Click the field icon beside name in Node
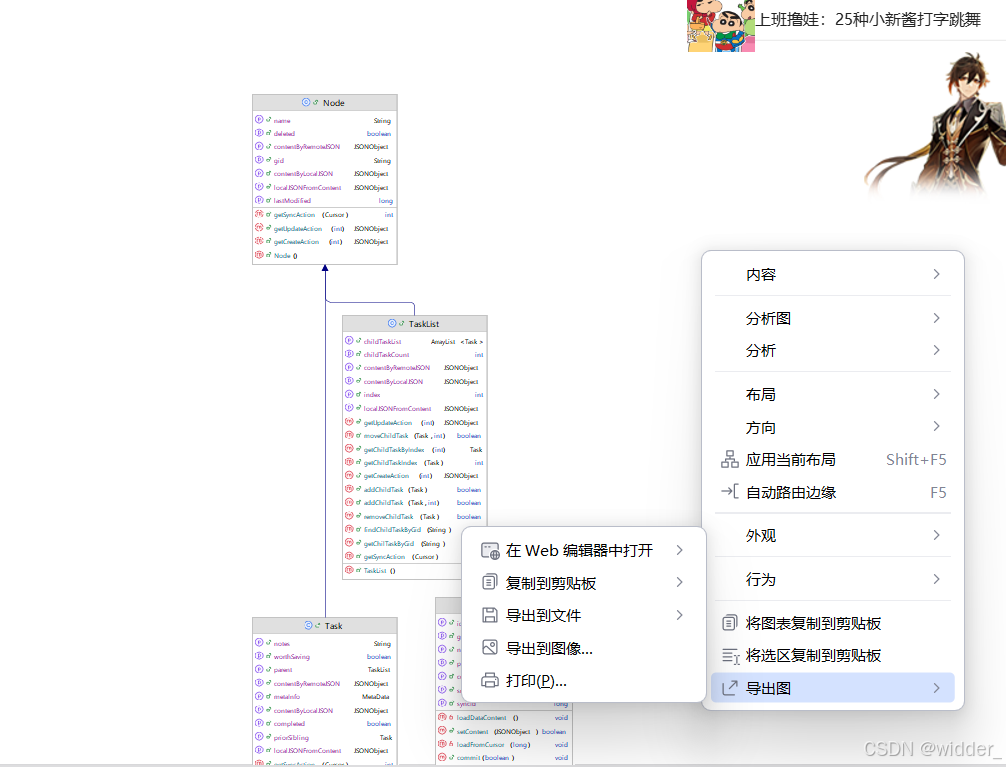The width and height of the screenshot is (1006, 767). (259, 120)
